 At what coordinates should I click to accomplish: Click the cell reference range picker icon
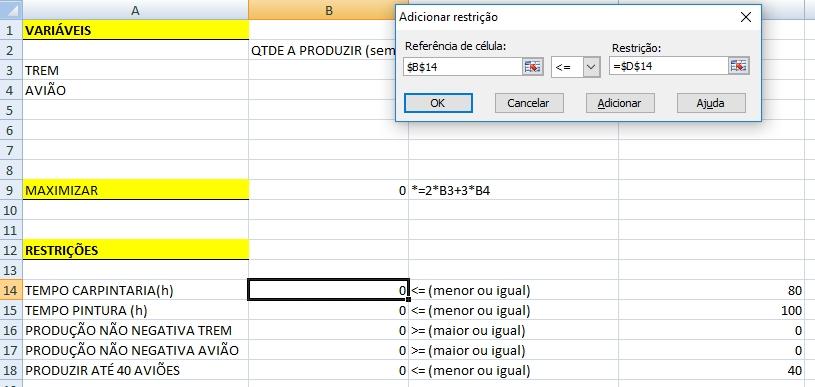click(533, 66)
